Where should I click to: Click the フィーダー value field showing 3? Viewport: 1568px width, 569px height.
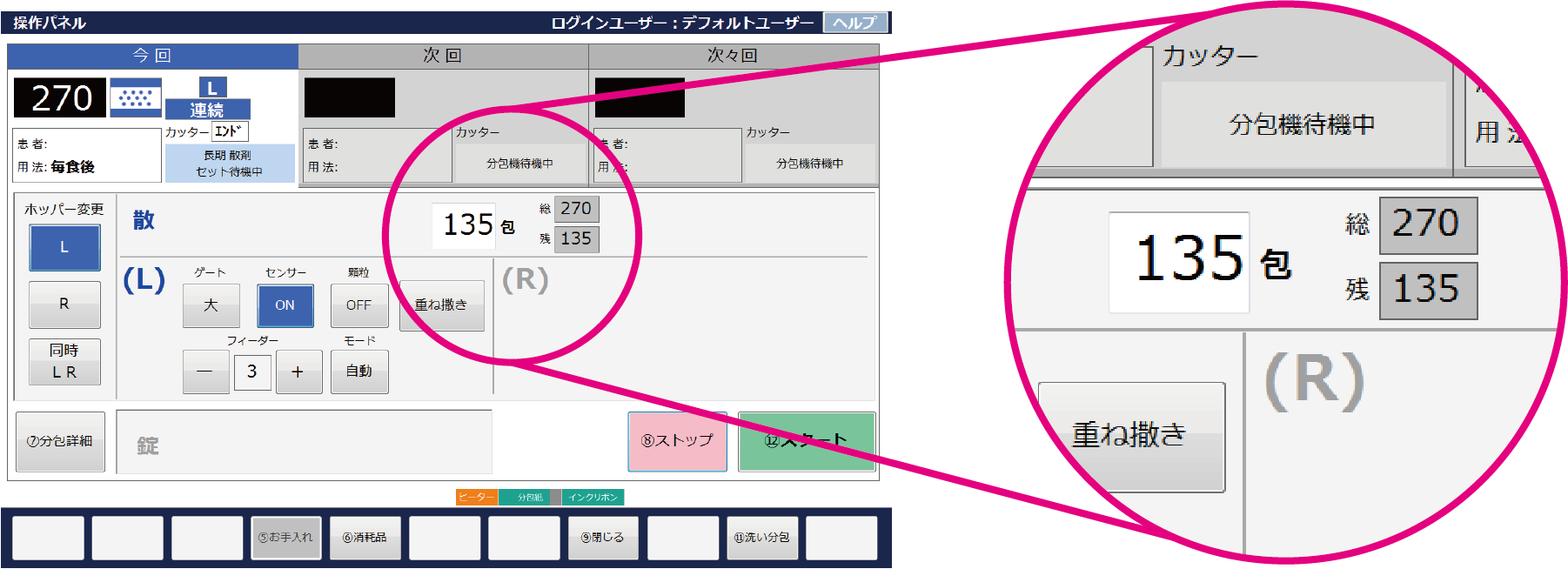[252, 372]
